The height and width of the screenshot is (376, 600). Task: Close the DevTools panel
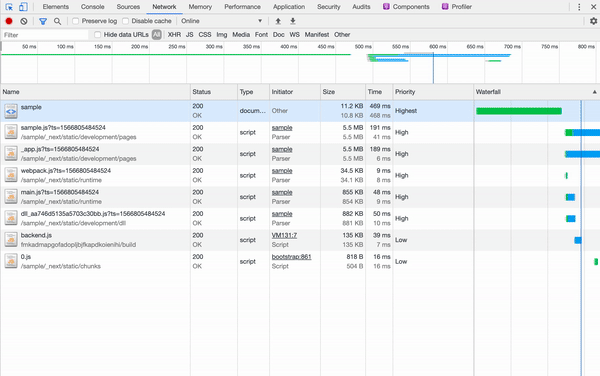pyautogui.click(x=593, y=7)
